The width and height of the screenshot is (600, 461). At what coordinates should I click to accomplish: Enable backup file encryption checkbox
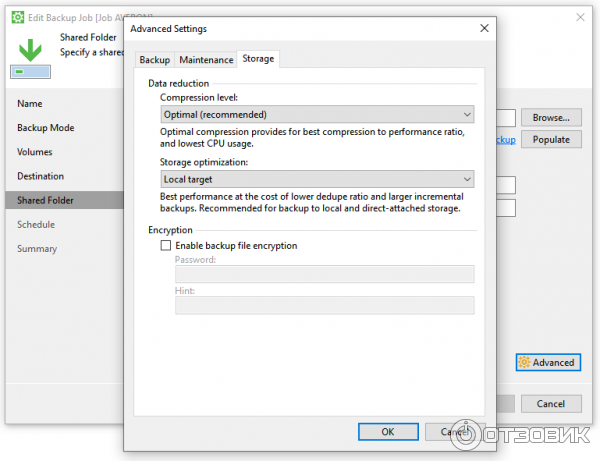(x=166, y=245)
